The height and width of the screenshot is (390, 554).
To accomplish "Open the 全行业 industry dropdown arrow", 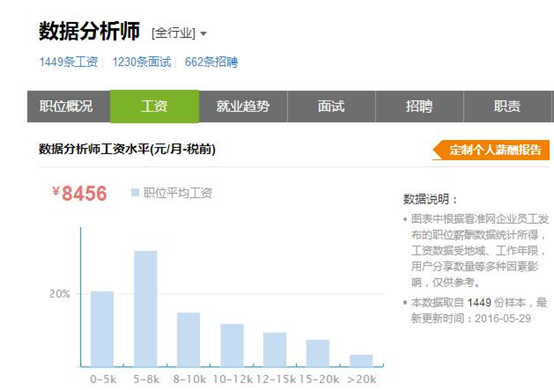I will coord(203,34).
